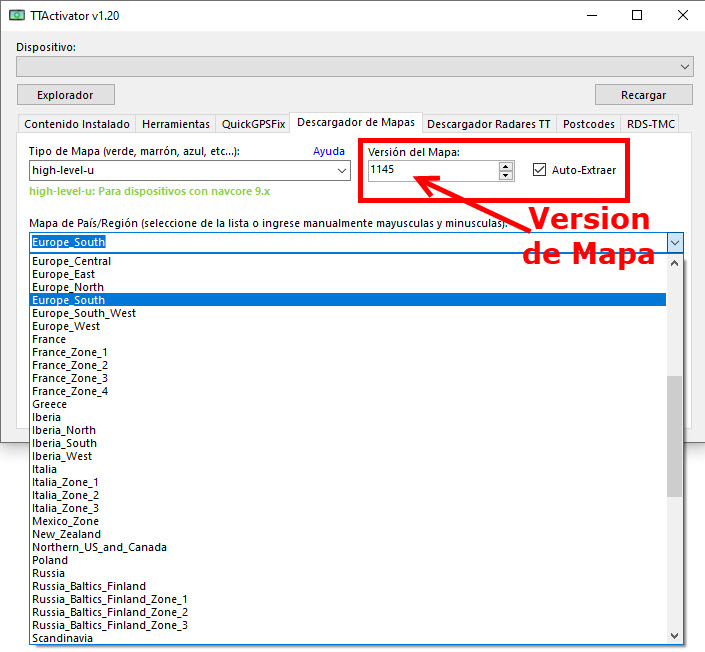Viewport: 705px width, 652px height.
Task: Close the TTActivator window
Action: (x=683, y=16)
